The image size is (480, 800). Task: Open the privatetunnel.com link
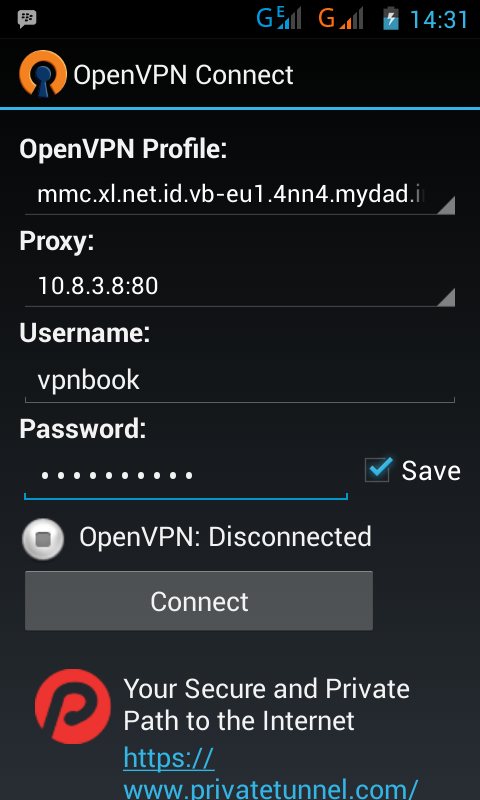pyautogui.click(x=271, y=773)
